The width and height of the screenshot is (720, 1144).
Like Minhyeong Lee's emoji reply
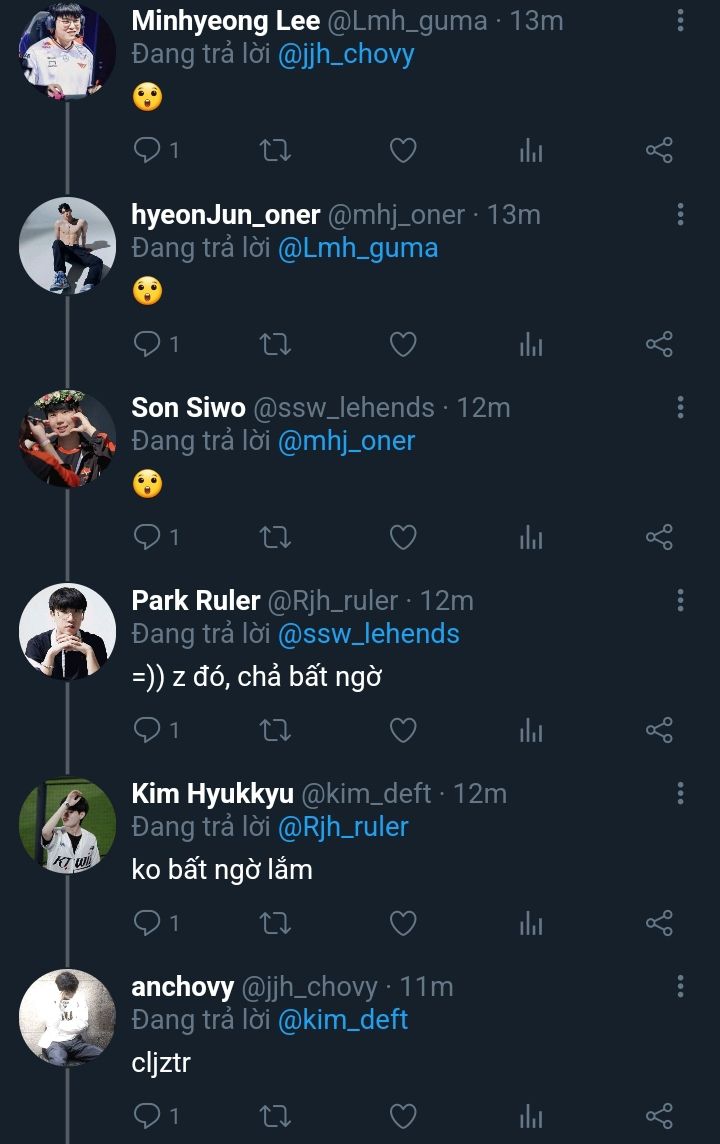[x=402, y=151]
